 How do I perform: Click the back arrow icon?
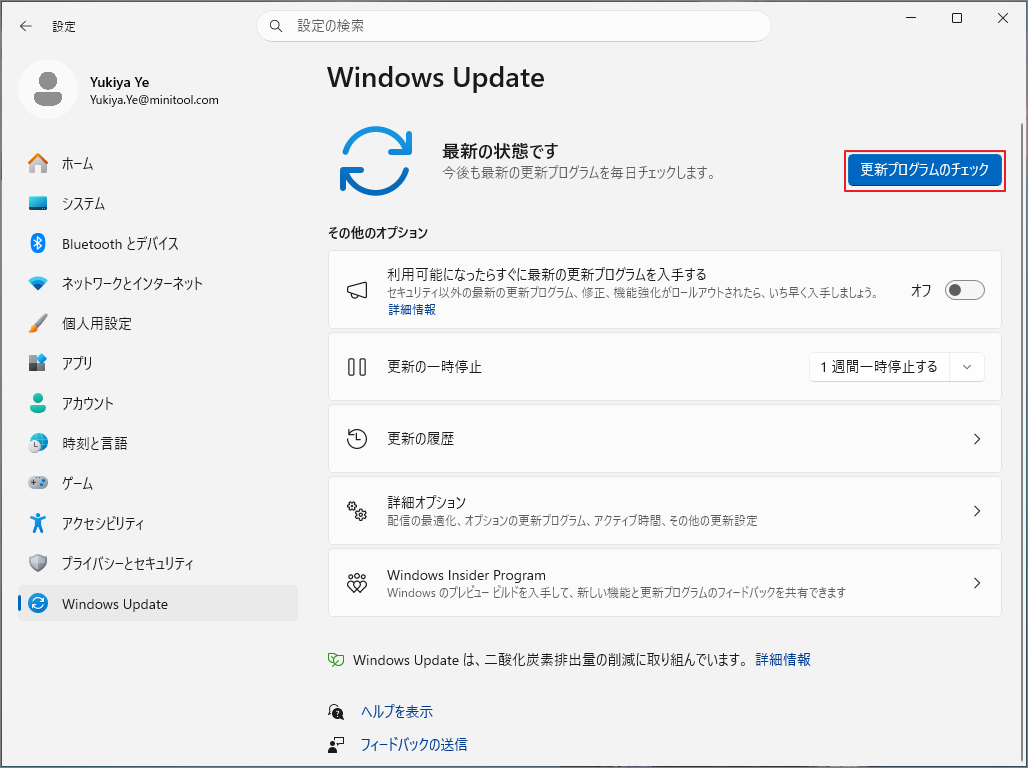coord(26,26)
